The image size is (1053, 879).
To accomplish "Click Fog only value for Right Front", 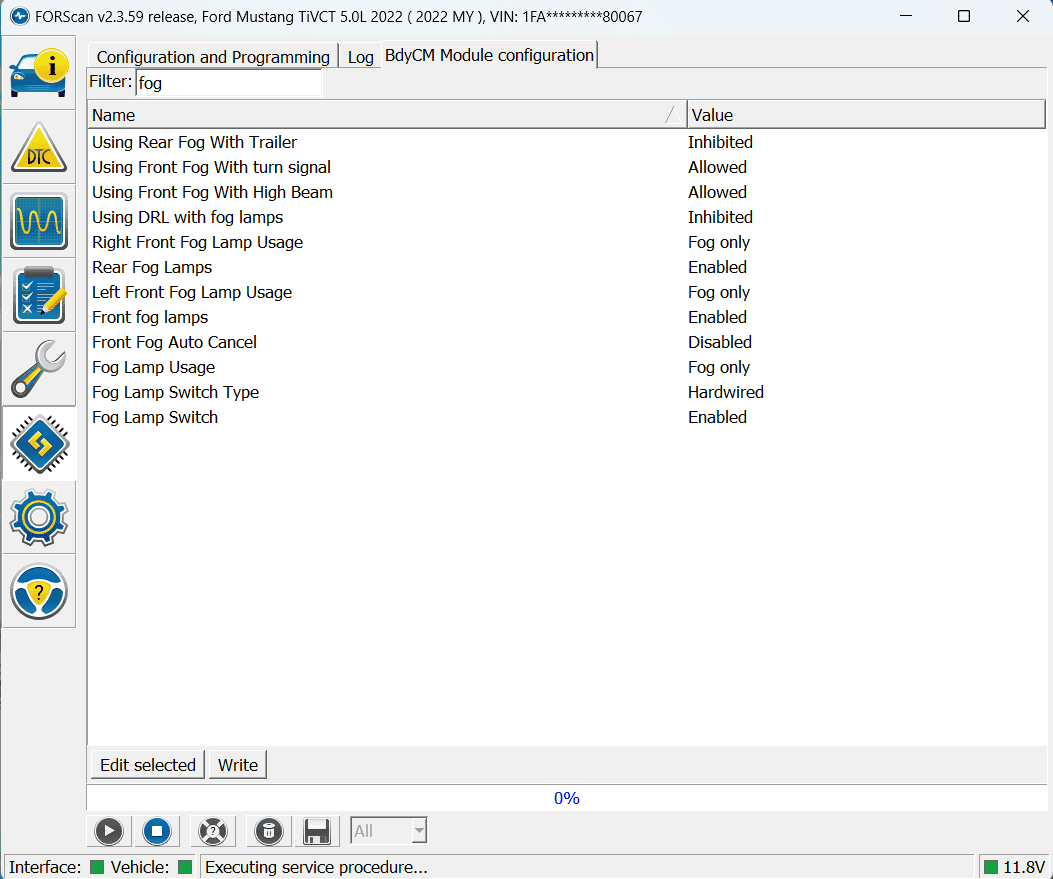I will coord(719,242).
